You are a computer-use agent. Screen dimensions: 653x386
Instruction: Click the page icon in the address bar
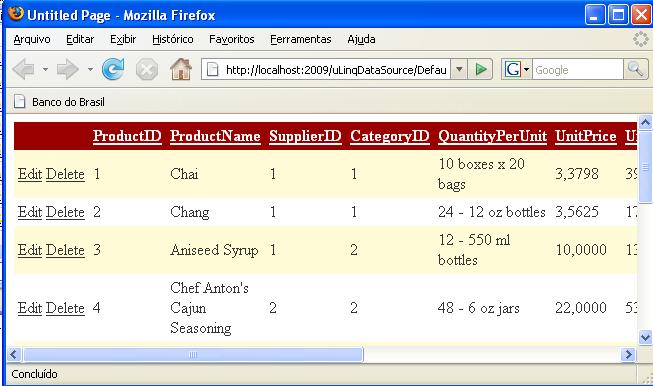(212, 69)
